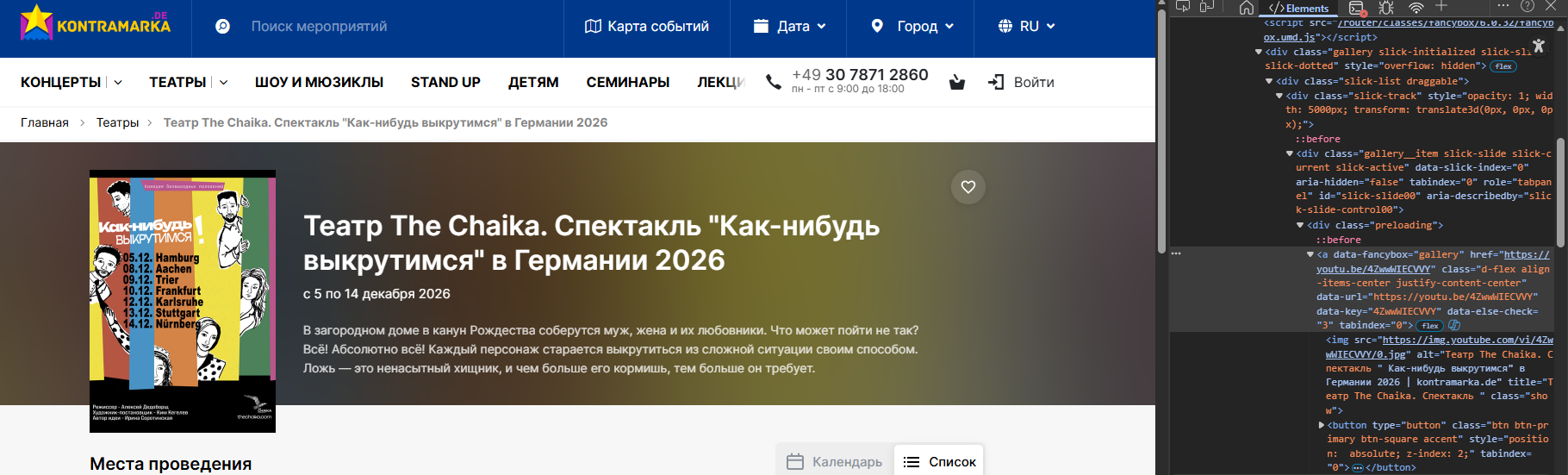1568x475 pixels.
Task: Click the map icon beside 'Карта событий'
Action: (x=593, y=27)
